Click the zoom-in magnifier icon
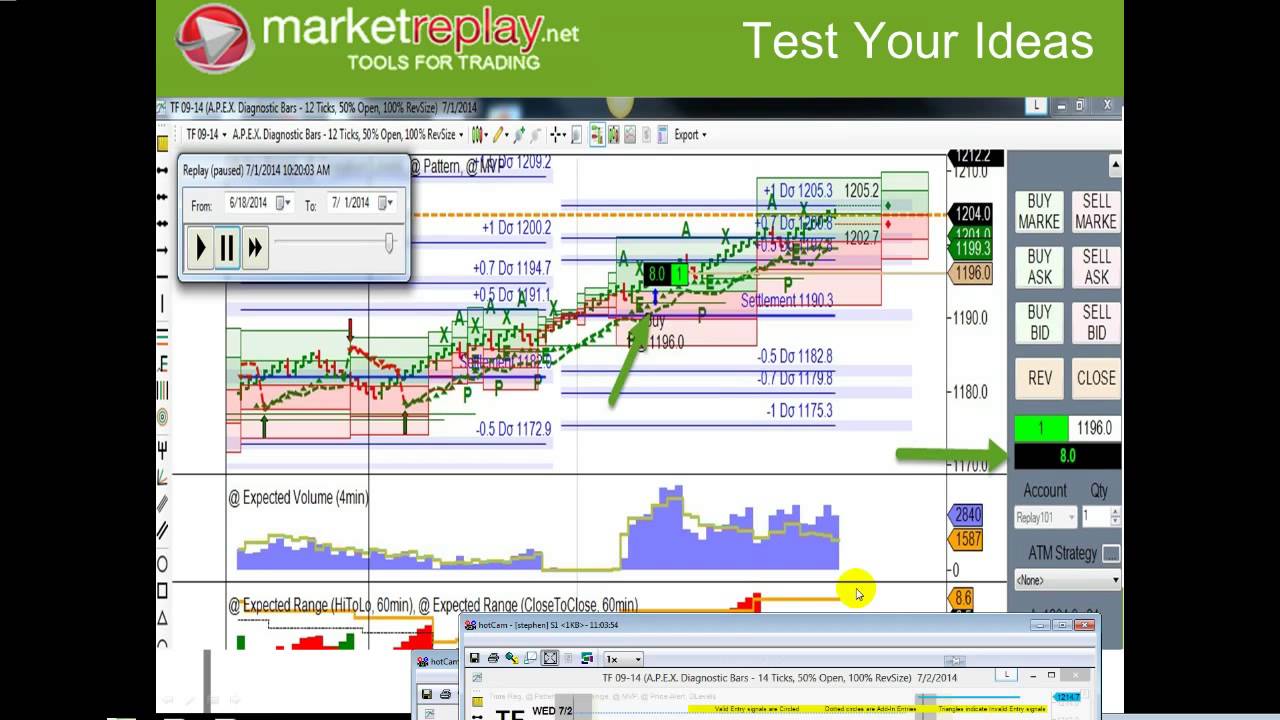The image size is (1280, 720). (x=519, y=135)
